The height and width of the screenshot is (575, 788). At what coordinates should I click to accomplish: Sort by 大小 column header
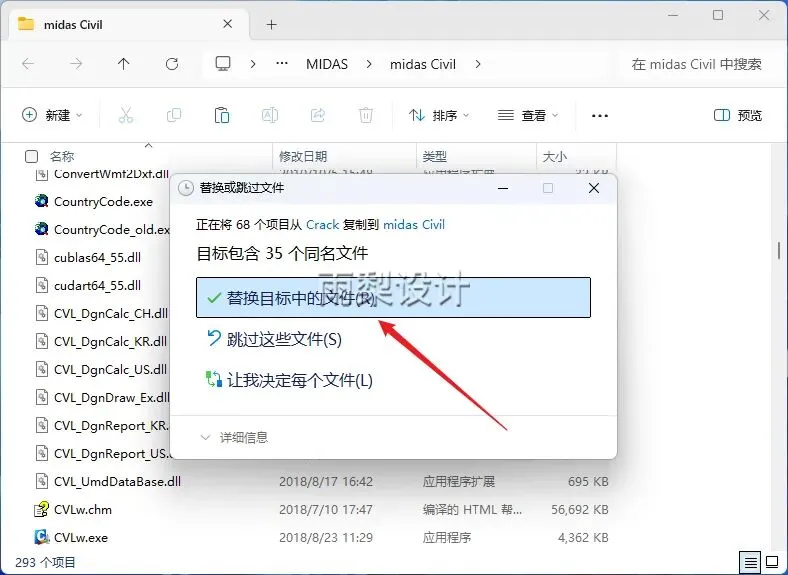555,156
